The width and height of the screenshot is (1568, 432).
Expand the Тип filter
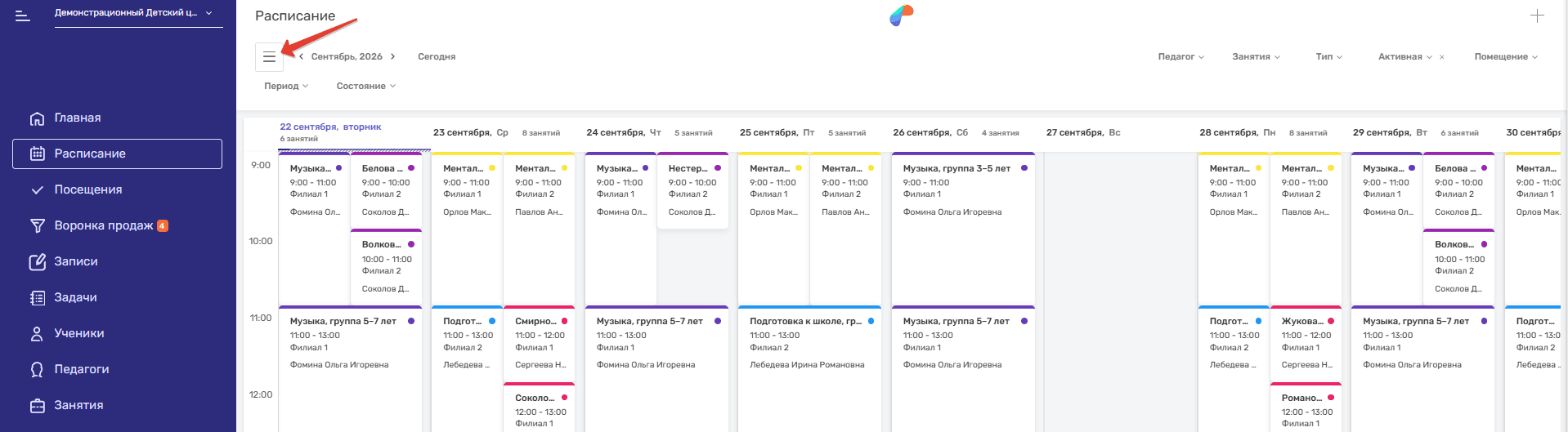(1328, 56)
